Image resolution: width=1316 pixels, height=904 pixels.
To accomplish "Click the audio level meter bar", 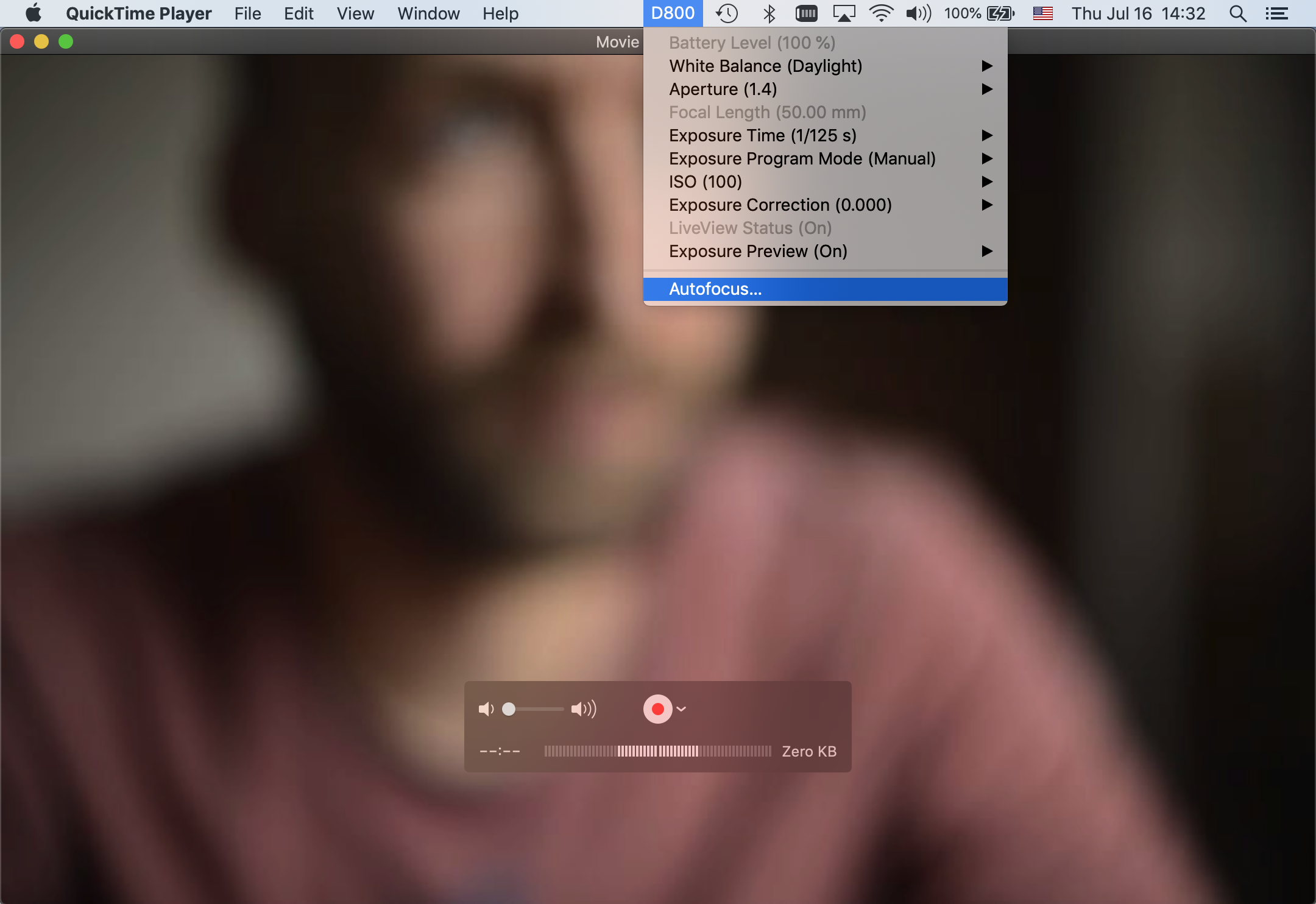I will pyautogui.click(x=657, y=751).
